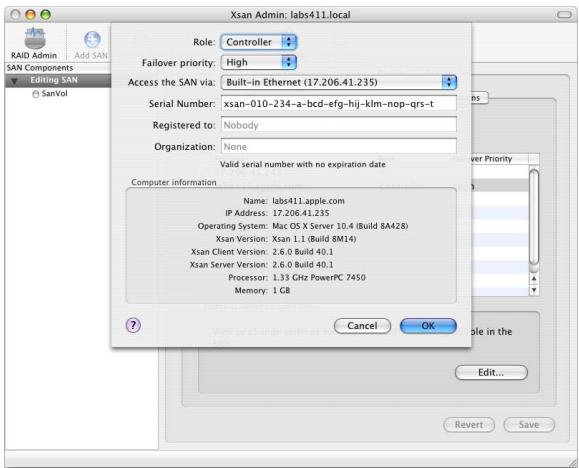The height and width of the screenshot is (468, 579).
Task: Click the list scroll up arrow
Action: (x=534, y=279)
